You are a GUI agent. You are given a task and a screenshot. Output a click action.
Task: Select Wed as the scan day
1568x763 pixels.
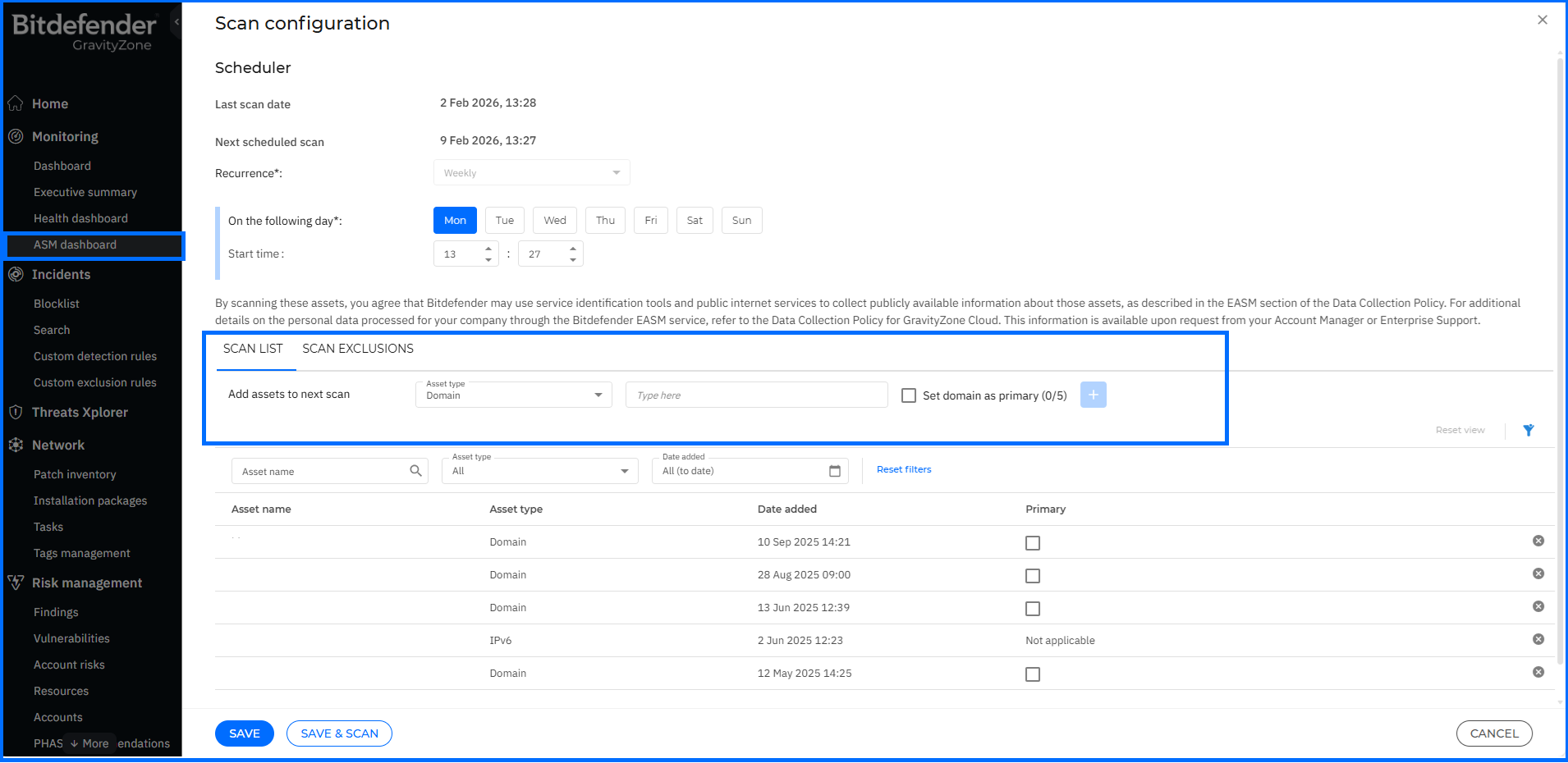(555, 221)
